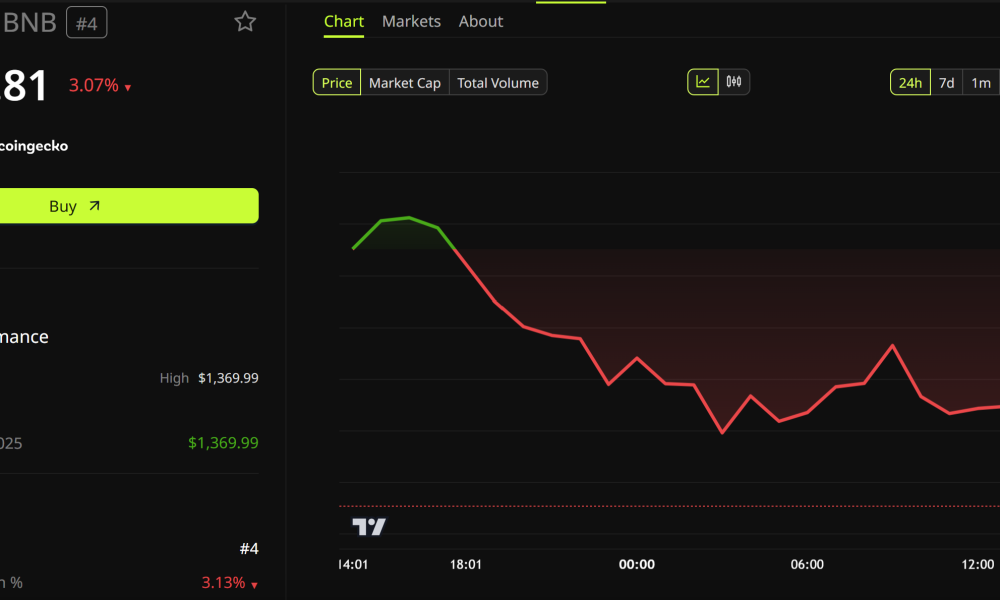This screenshot has height=600, width=1000.
Task: Click the High $1,369.99 value
Action: click(x=228, y=378)
